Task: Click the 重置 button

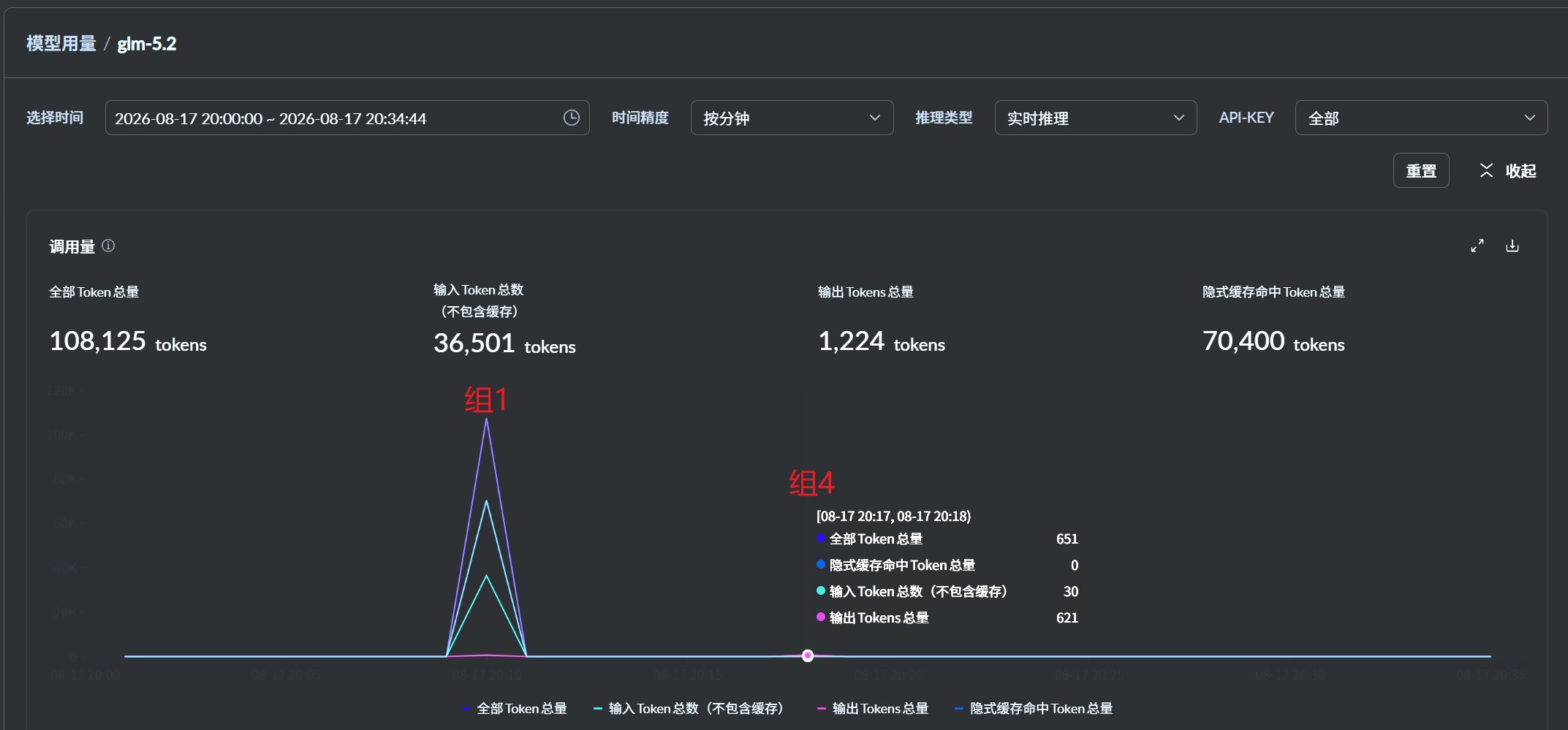Action: click(1421, 170)
